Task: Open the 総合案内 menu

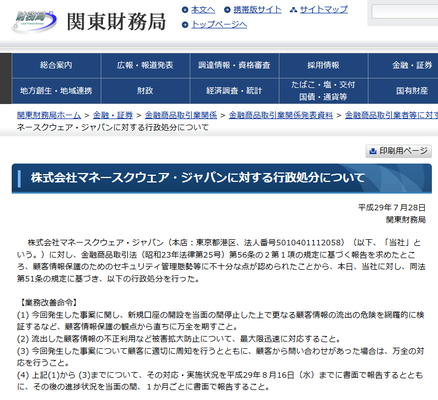Action: point(56,65)
